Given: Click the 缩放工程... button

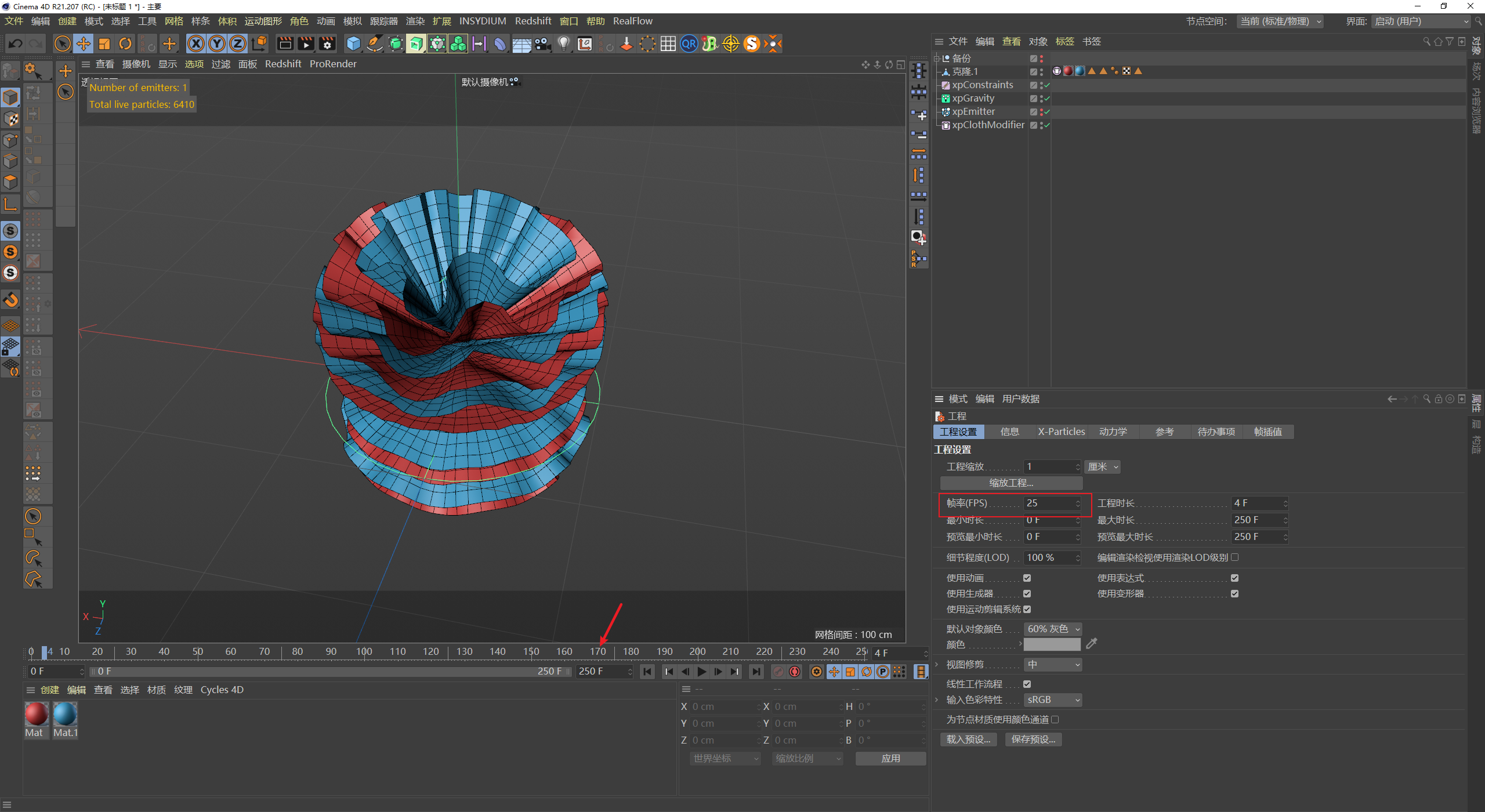Looking at the screenshot, I should 1010,483.
